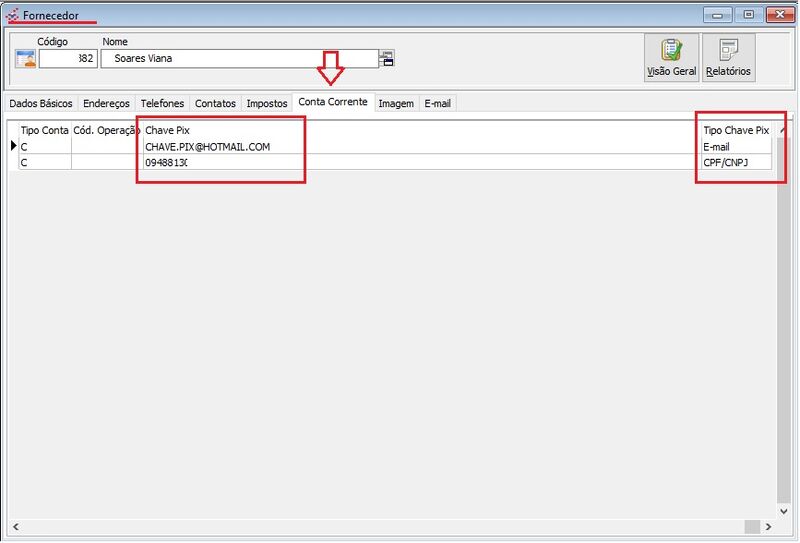Switch to the Imagem tab

click(396, 103)
